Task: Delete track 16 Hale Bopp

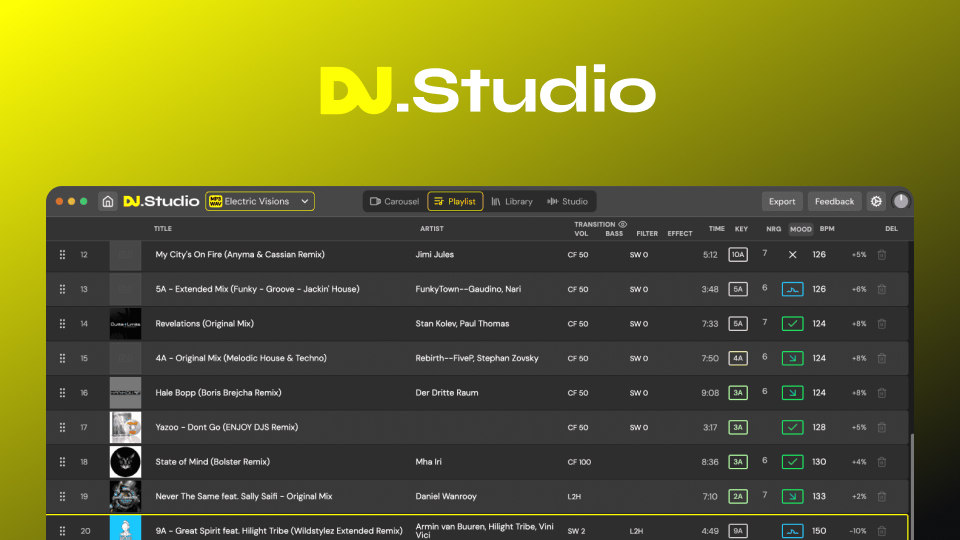Action: pyautogui.click(x=882, y=393)
